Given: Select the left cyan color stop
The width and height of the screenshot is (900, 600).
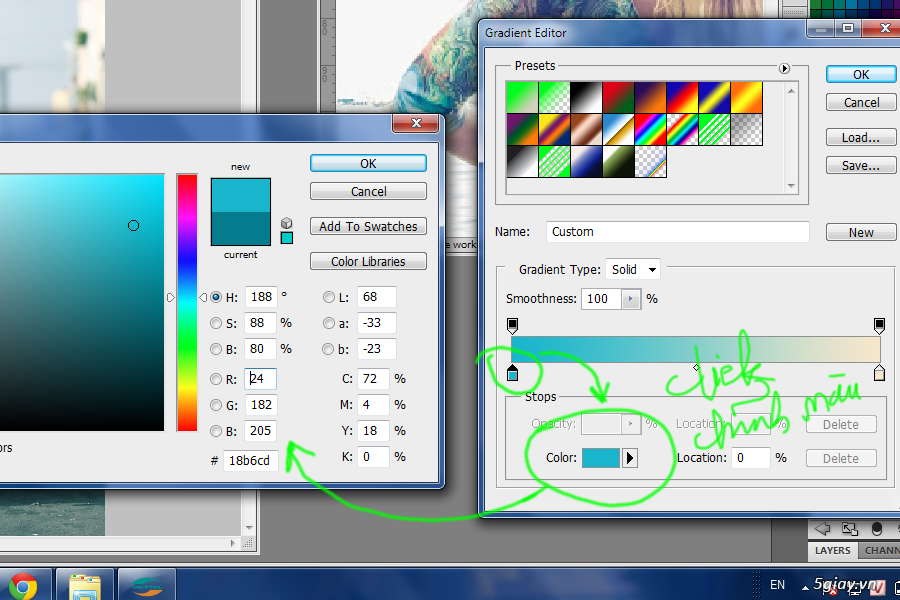Looking at the screenshot, I should [513, 373].
